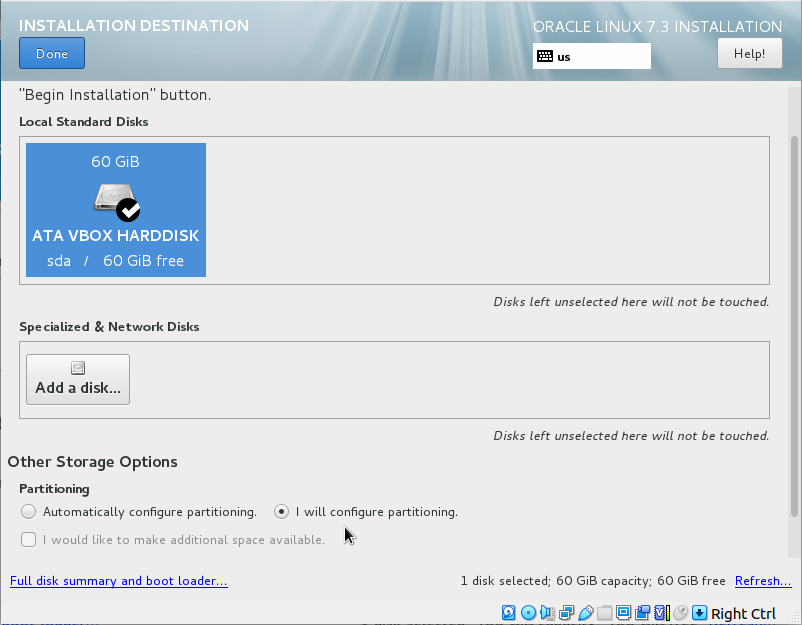Select the ATA VBOX HARDDISK sda disk
Screen dimensions: 802x625
(116, 210)
